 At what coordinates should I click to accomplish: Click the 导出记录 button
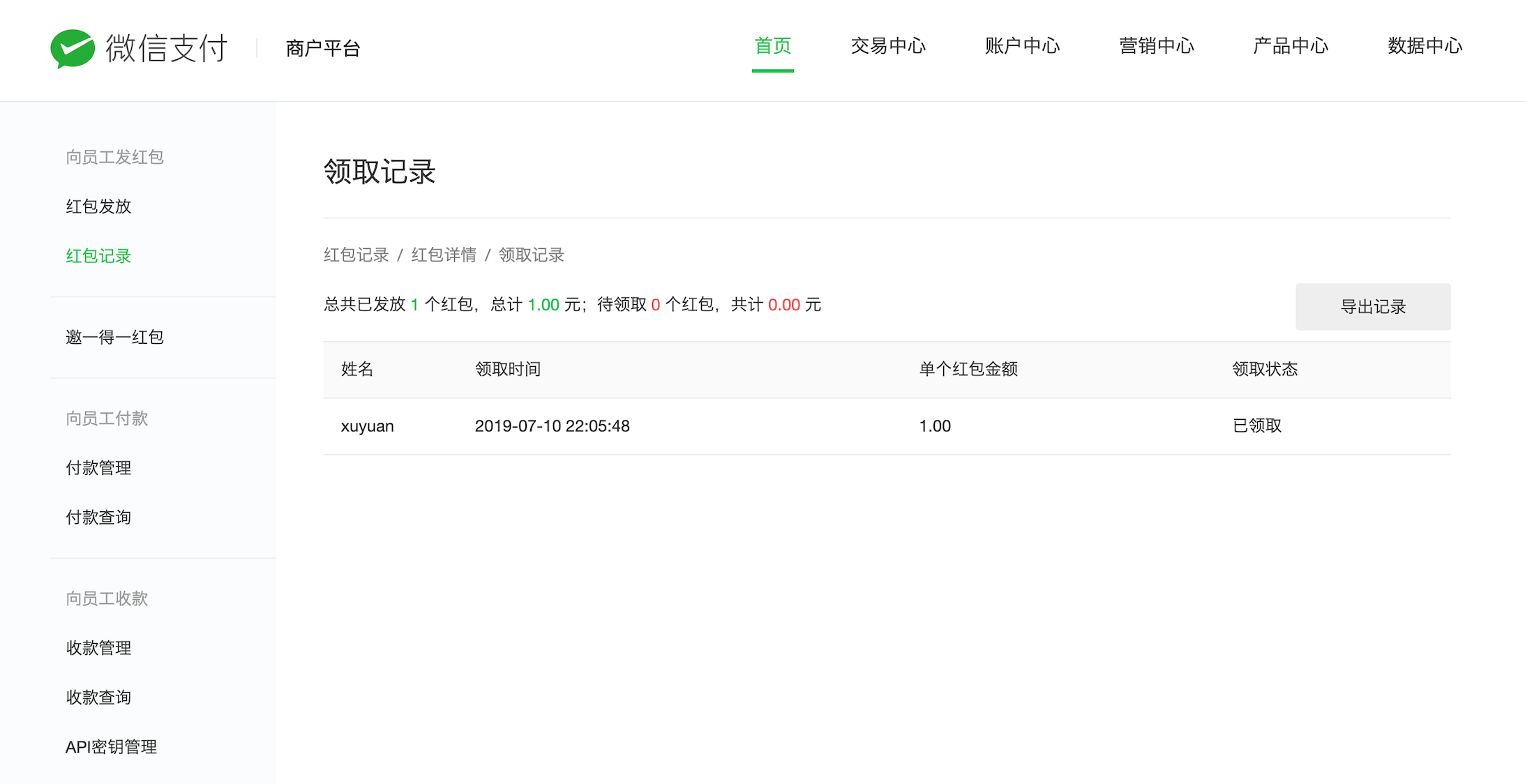pos(1372,306)
